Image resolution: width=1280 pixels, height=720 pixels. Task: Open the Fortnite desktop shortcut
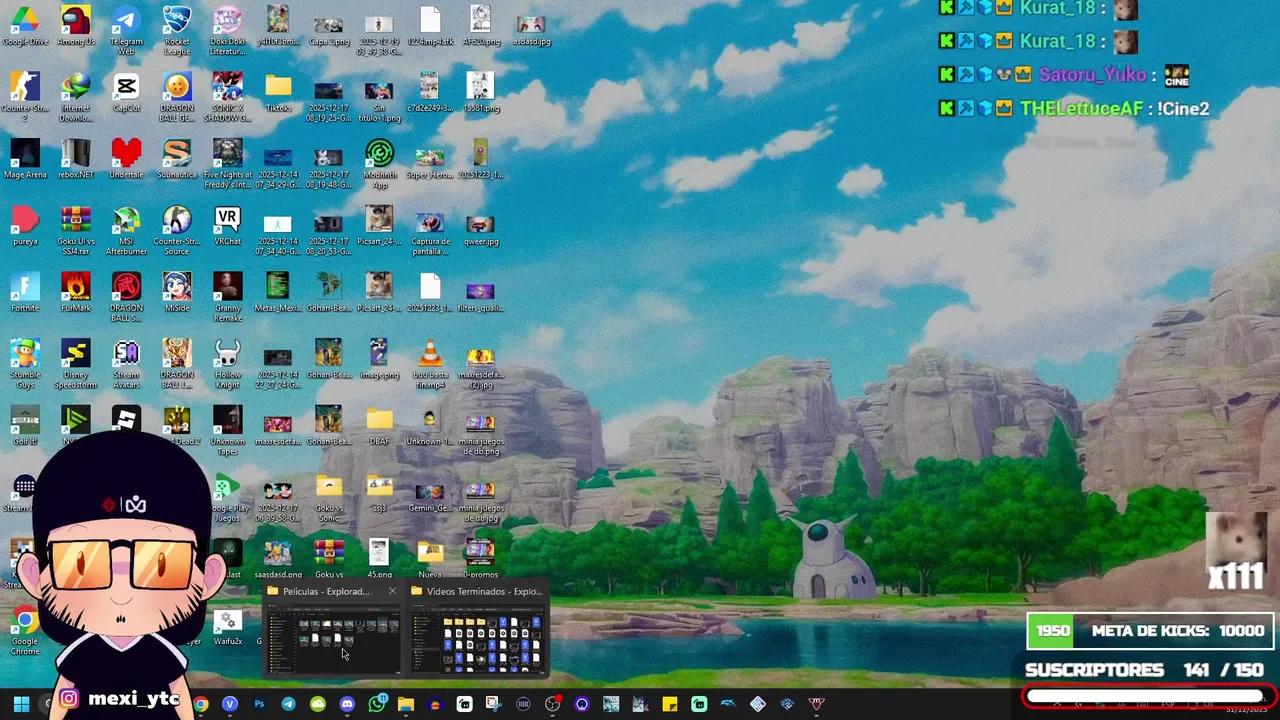(x=25, y=290)
